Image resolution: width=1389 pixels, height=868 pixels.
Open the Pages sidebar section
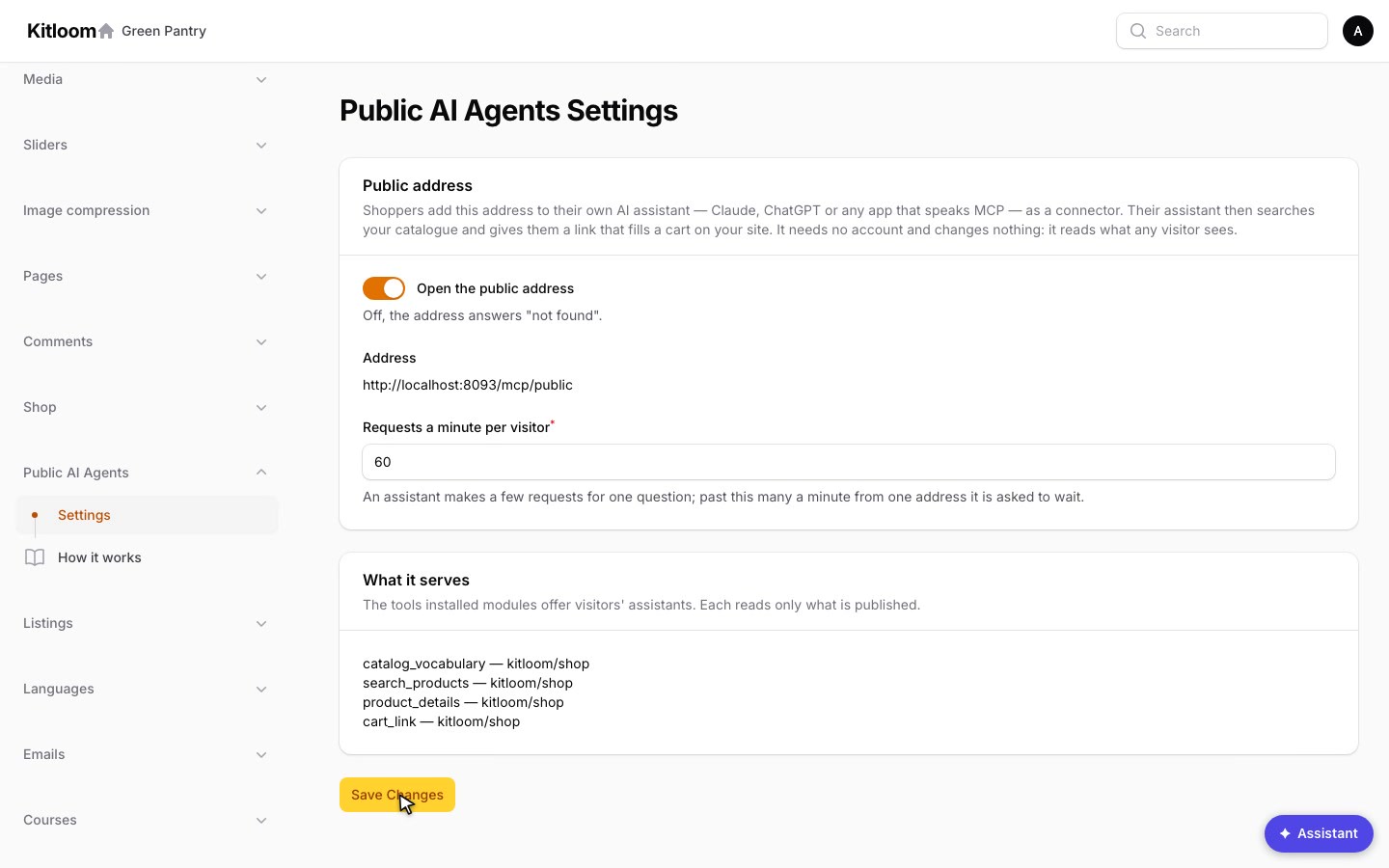(147, 276)
